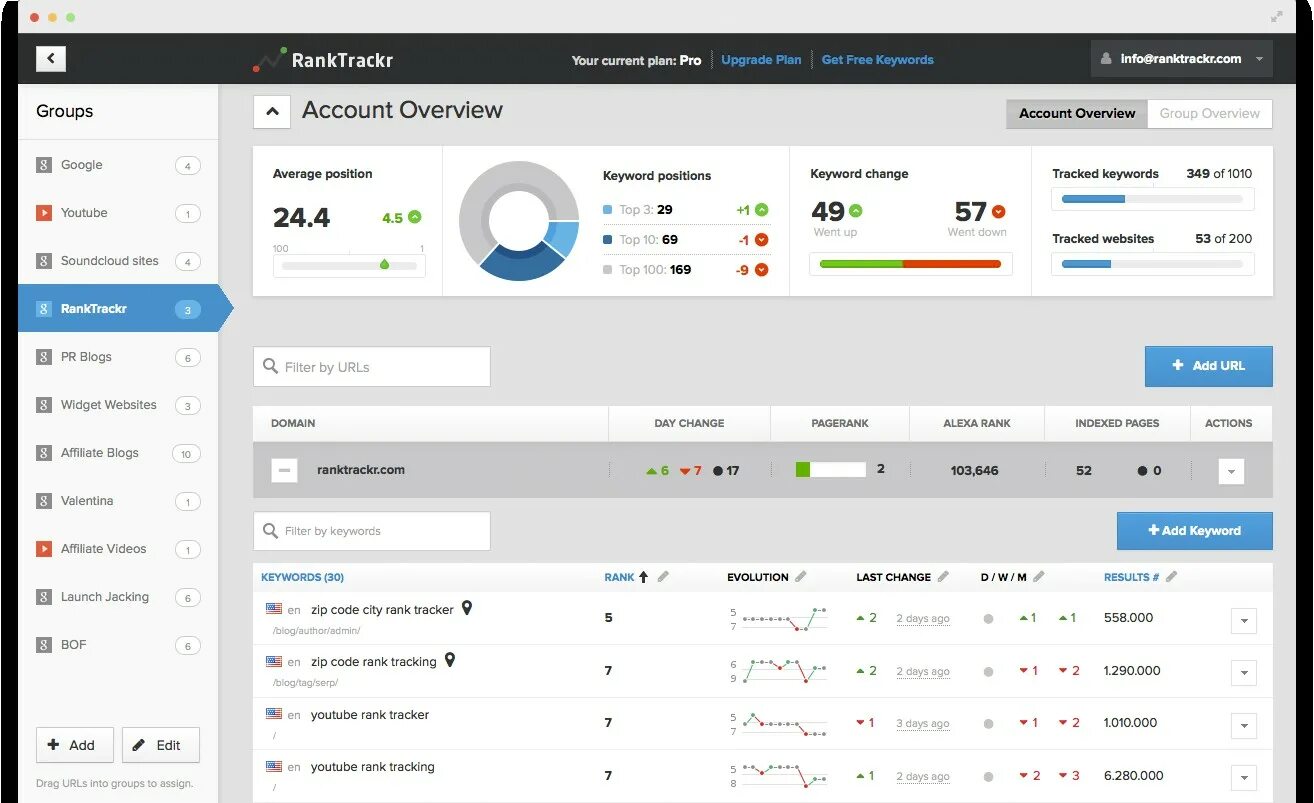Viewport: 1314px width, 803px height.
Task: Click the green up icon beside 49
Action: click(856, 211)
